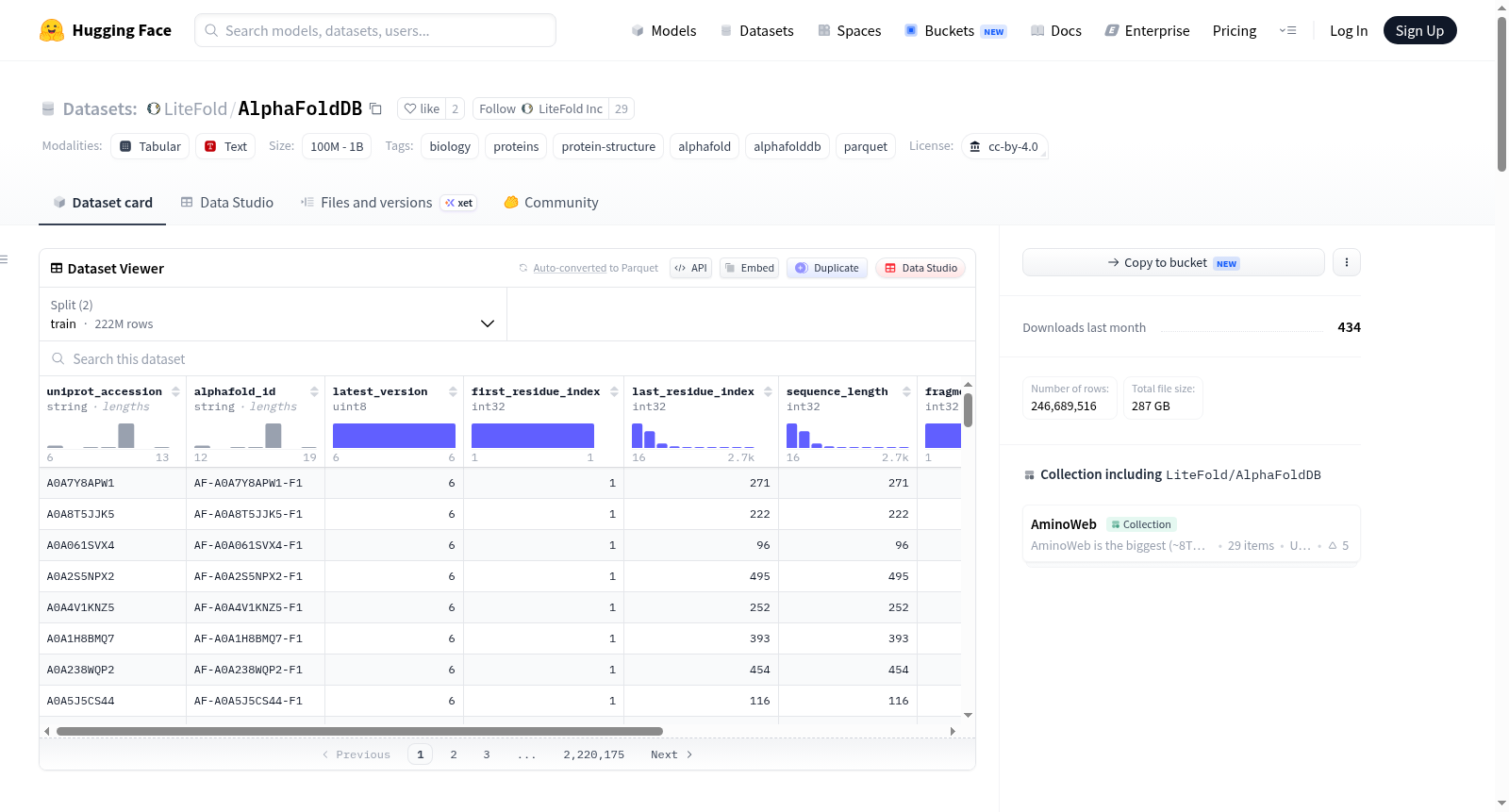Open the Dataset card tab

coord(103,203)
